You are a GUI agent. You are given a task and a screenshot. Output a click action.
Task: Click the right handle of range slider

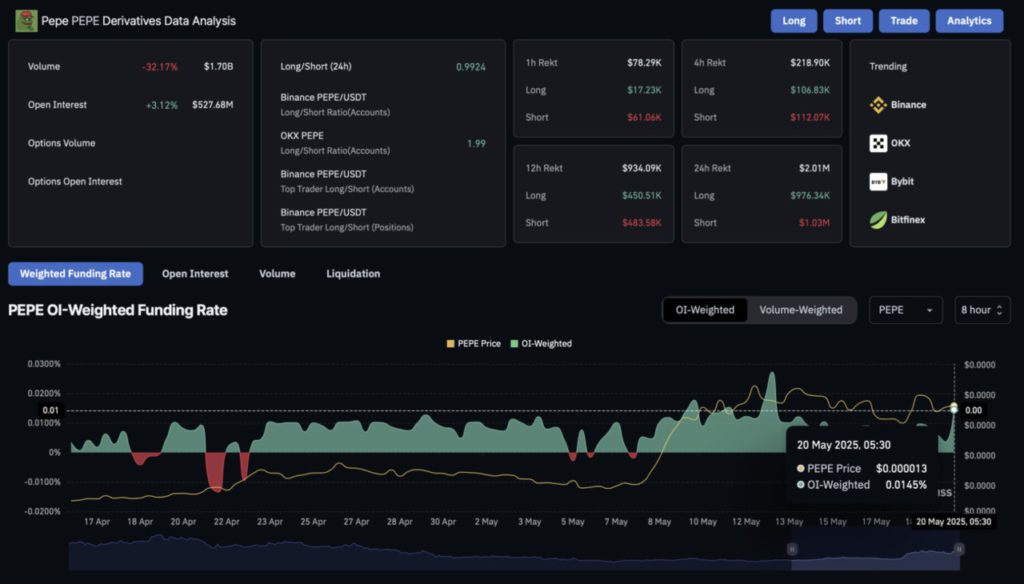pos(959,549)
